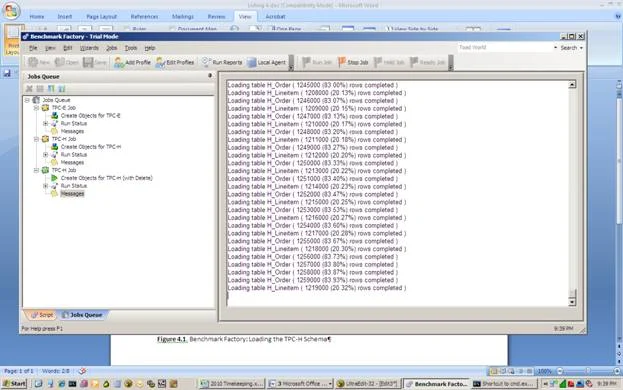The width and height of the screenshot is (623, 390).
Task: Open the Local Agent toolbar item
Action: 267,62
